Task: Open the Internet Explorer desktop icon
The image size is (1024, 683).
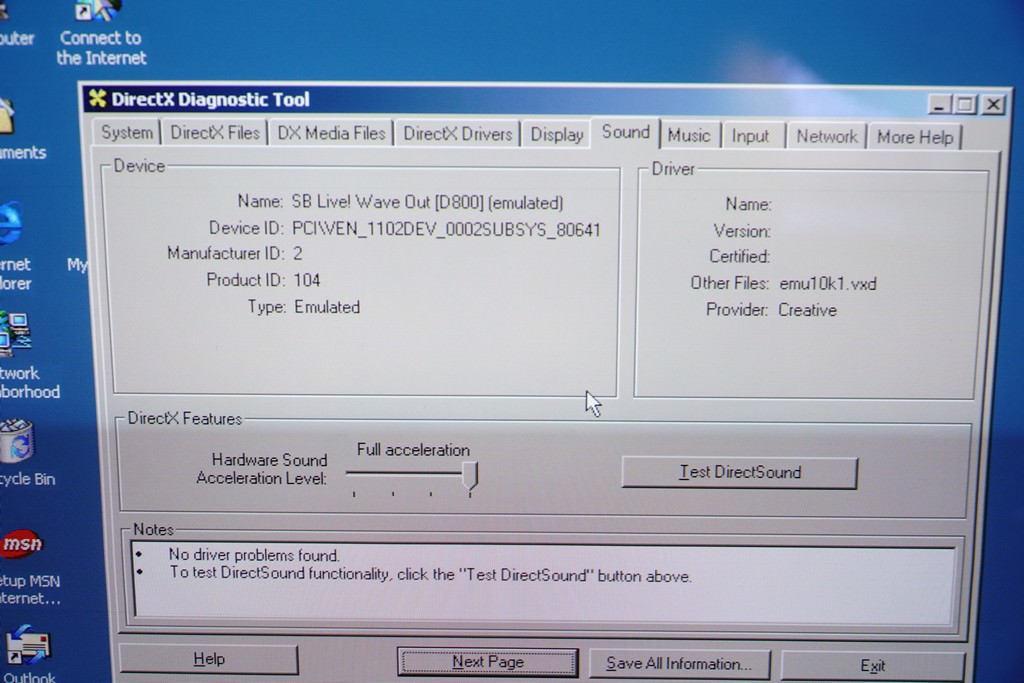Action: pos(10,225)
